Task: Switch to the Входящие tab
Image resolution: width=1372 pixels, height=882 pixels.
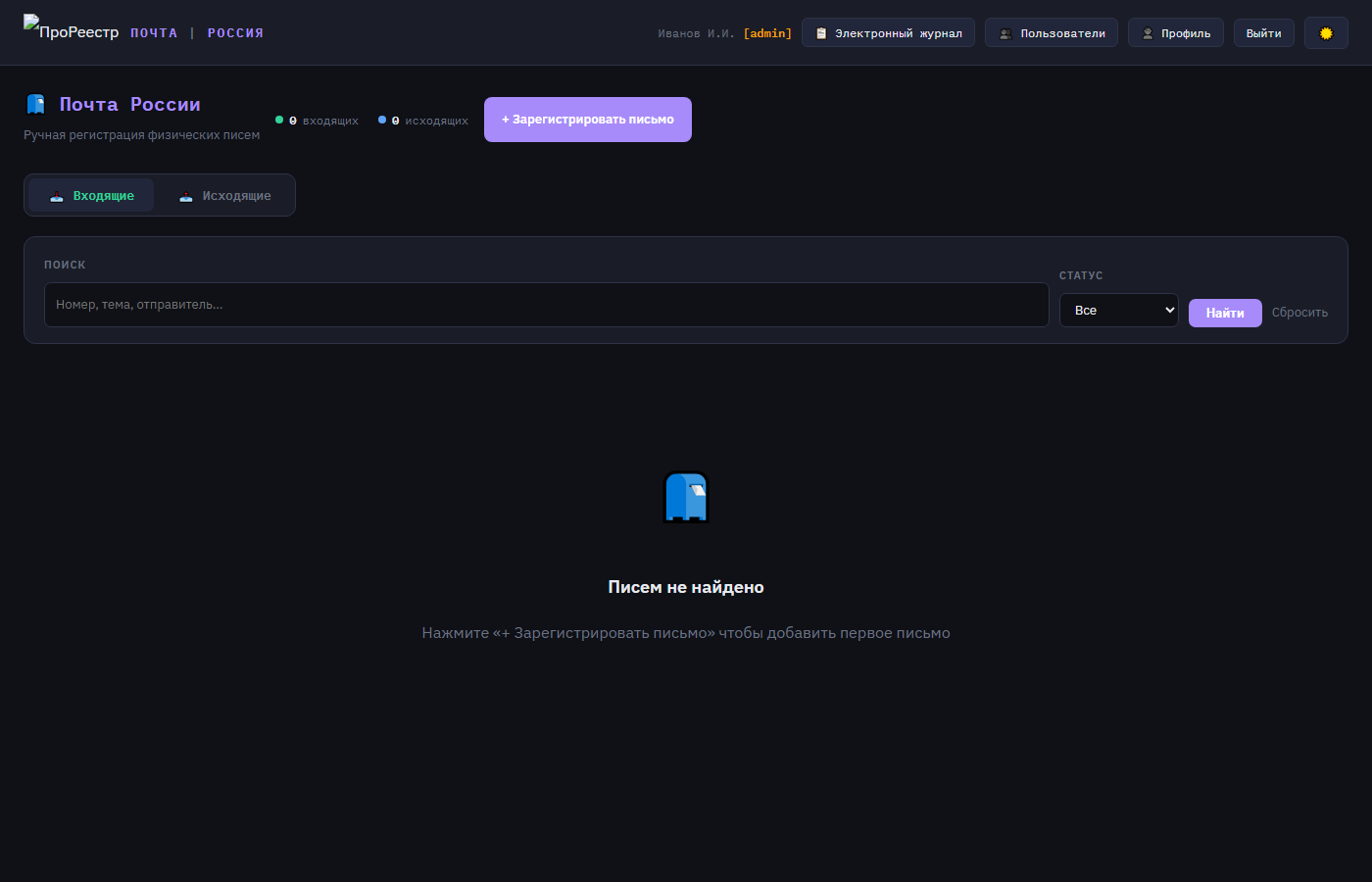Action: [x=91, y=196]
